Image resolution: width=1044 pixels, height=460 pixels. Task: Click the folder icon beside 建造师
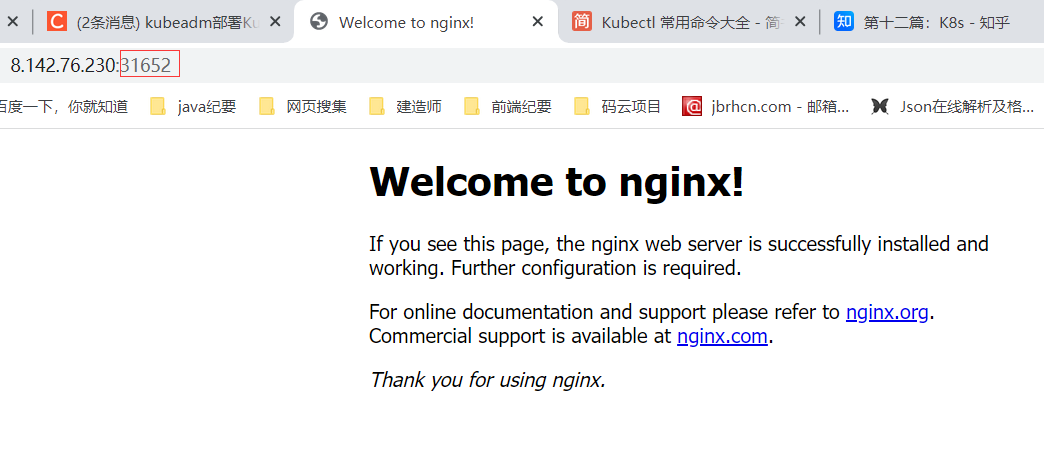point(377,107)
